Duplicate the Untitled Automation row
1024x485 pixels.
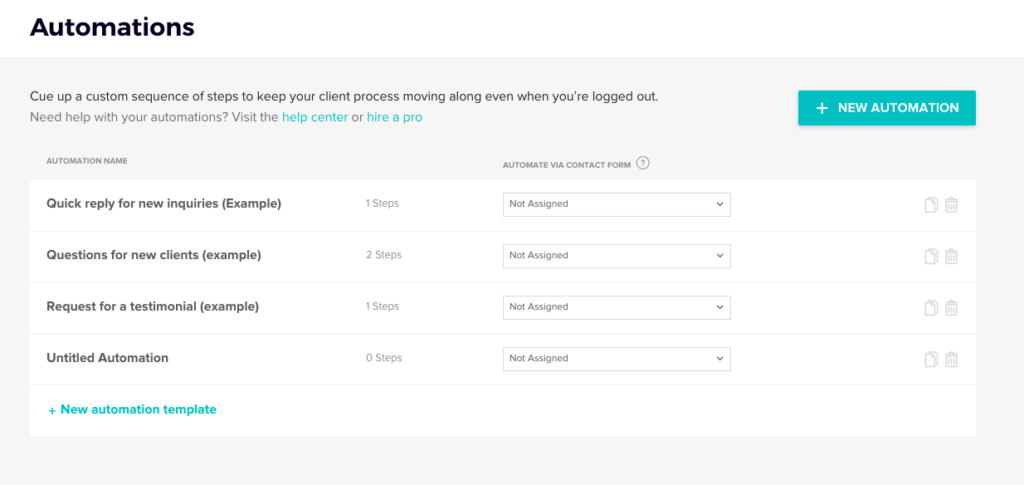click(x=931, y=359)
